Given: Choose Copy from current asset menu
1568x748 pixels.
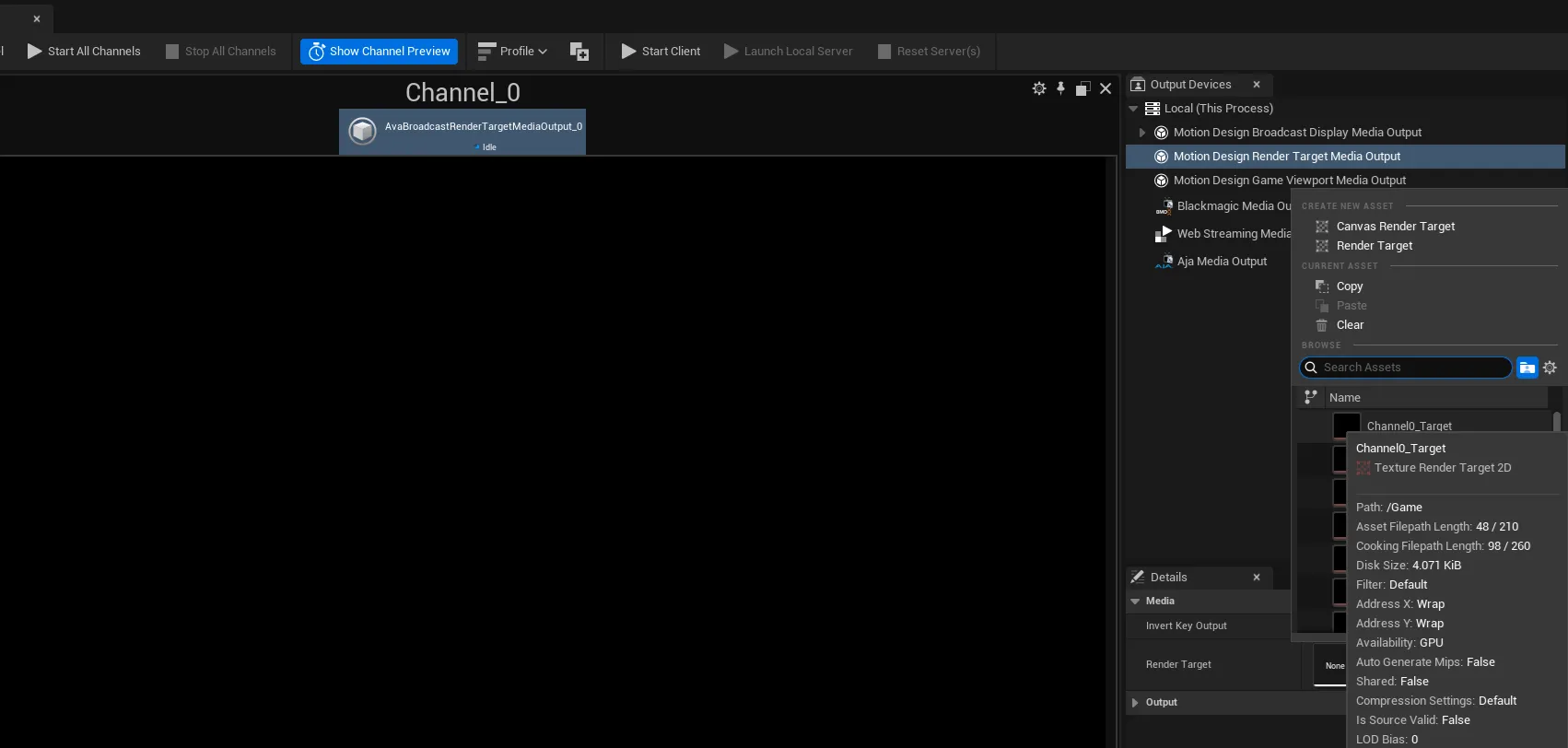Looking at the screenshot, I should [x=1350, y=286].
